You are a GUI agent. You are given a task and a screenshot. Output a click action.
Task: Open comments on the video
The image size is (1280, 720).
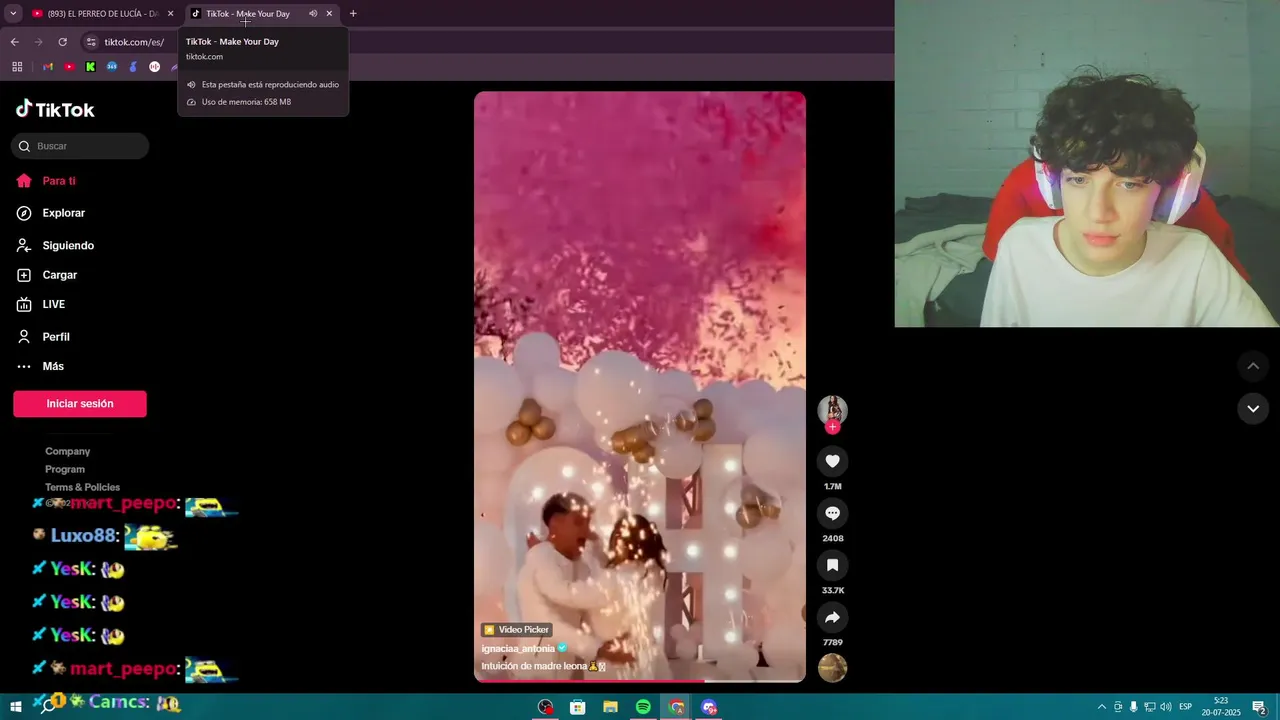[832, 513]
